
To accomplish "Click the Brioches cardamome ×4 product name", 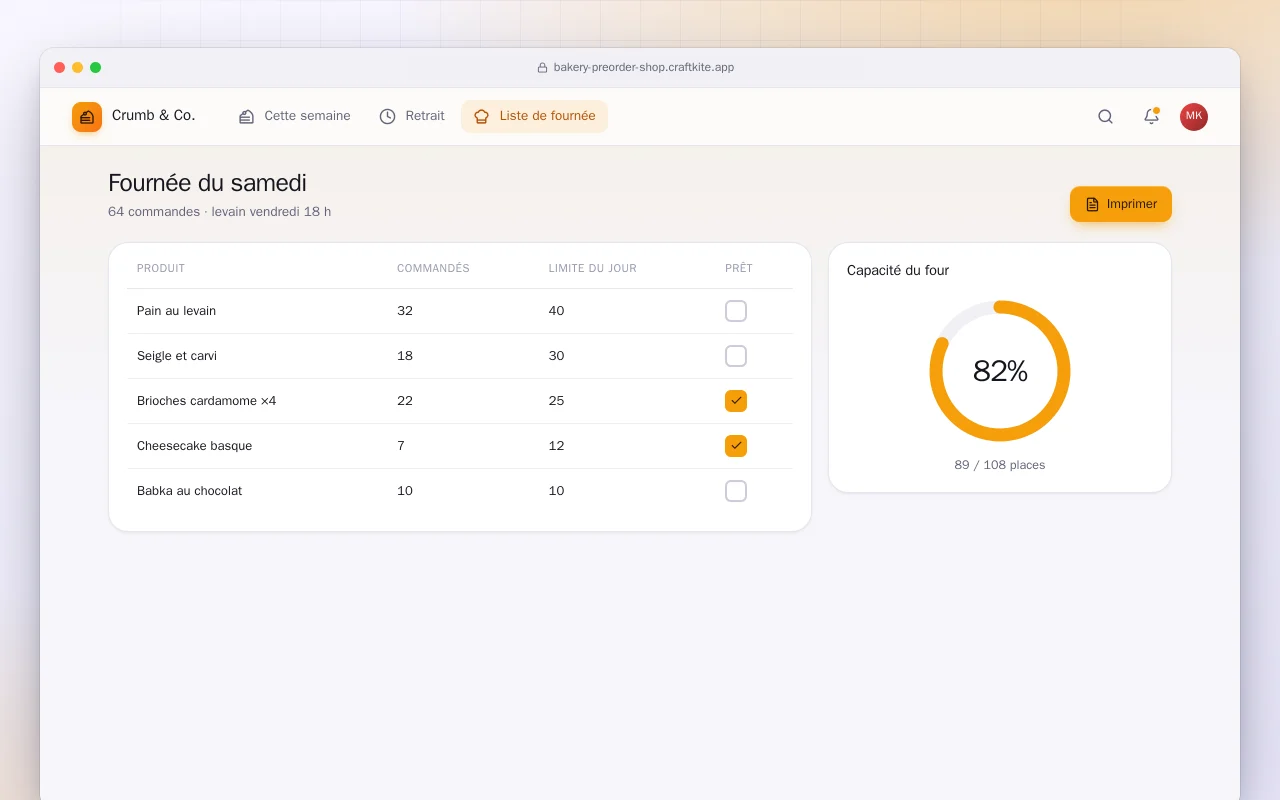I will pyautogui.click(x=207, y=401).
